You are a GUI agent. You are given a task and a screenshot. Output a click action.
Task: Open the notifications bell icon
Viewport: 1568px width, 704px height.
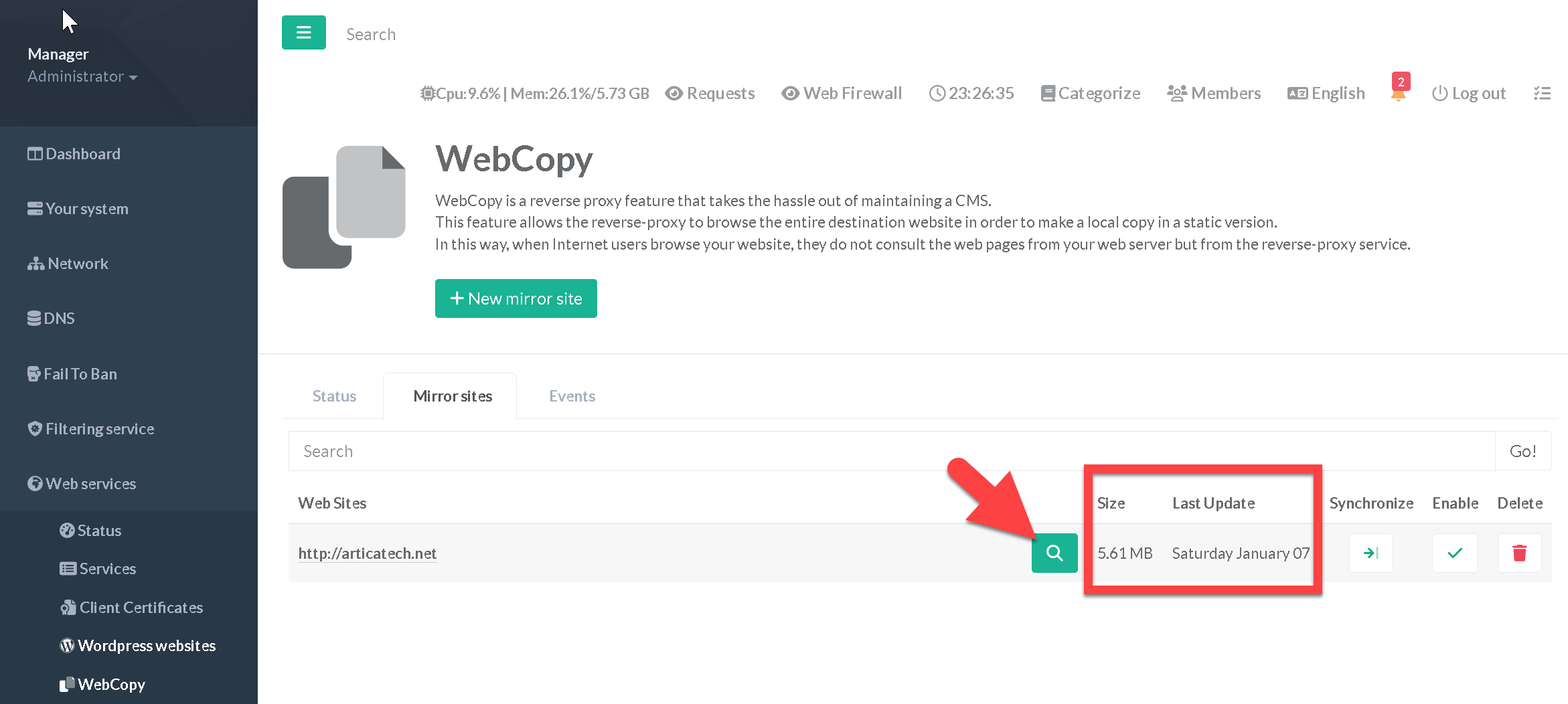pyautogui.click(x=1398, y=94)
